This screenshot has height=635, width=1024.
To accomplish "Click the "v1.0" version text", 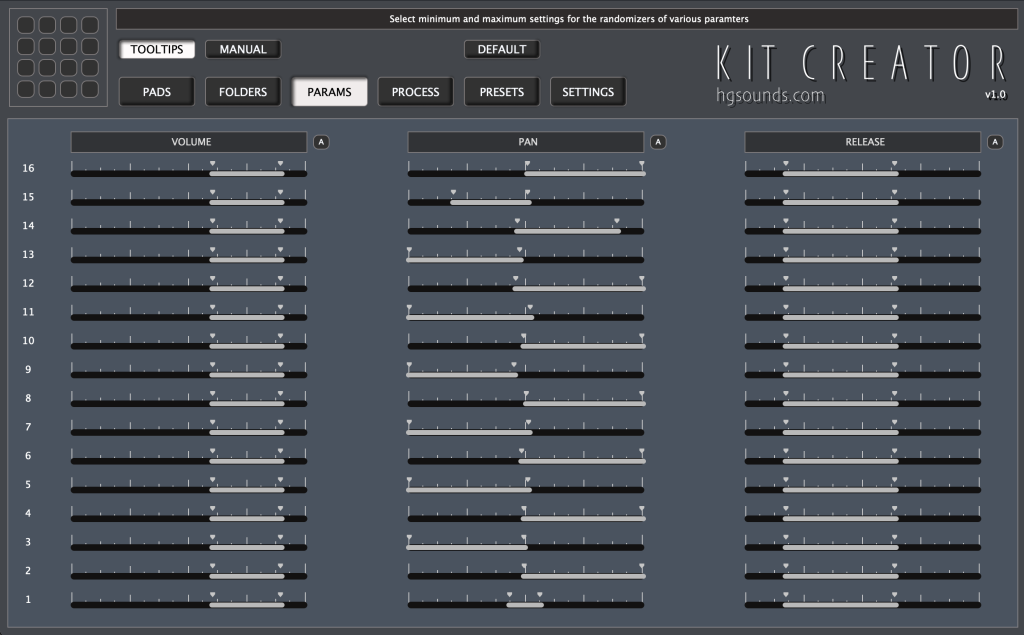I will coord(995,95).
